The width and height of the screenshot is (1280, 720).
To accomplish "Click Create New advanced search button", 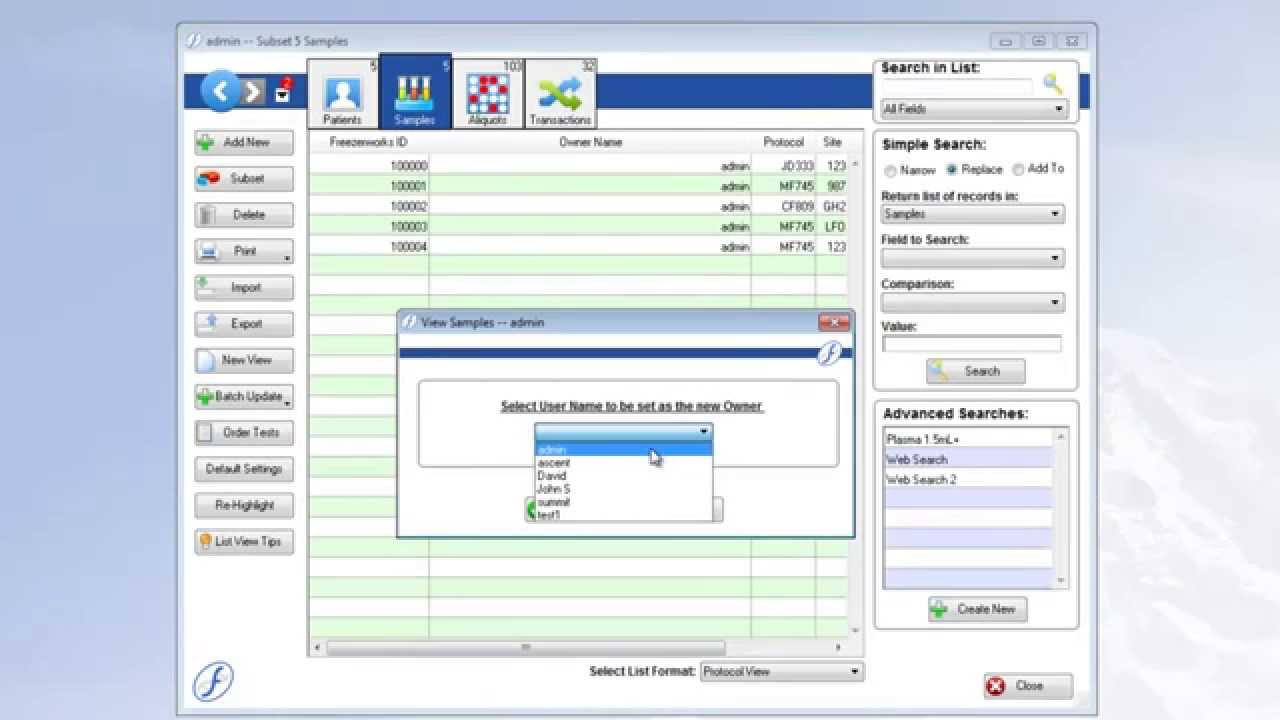I will (x=977, y=609).
